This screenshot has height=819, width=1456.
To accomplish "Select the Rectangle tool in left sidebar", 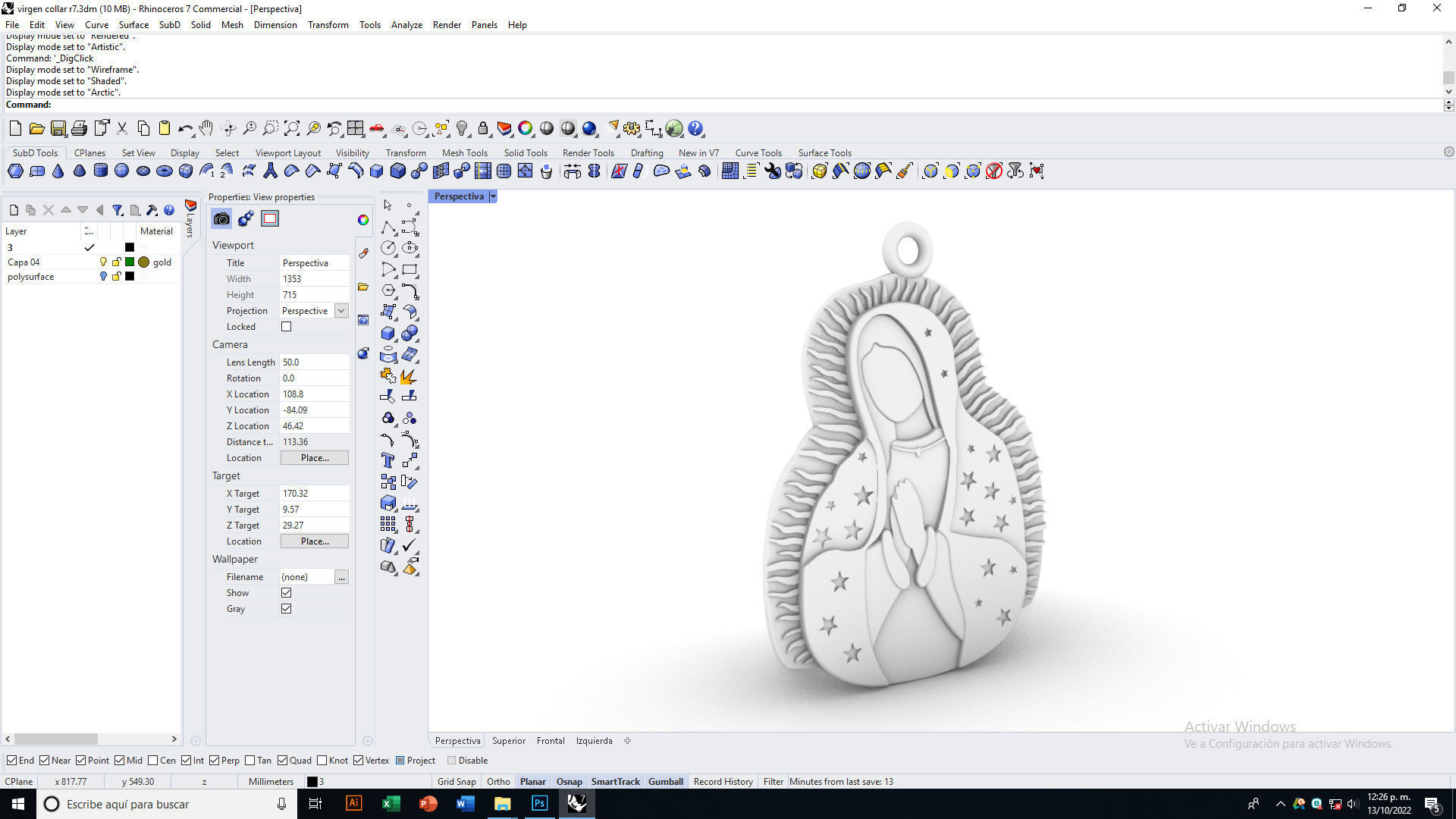I will coord(409,269).
